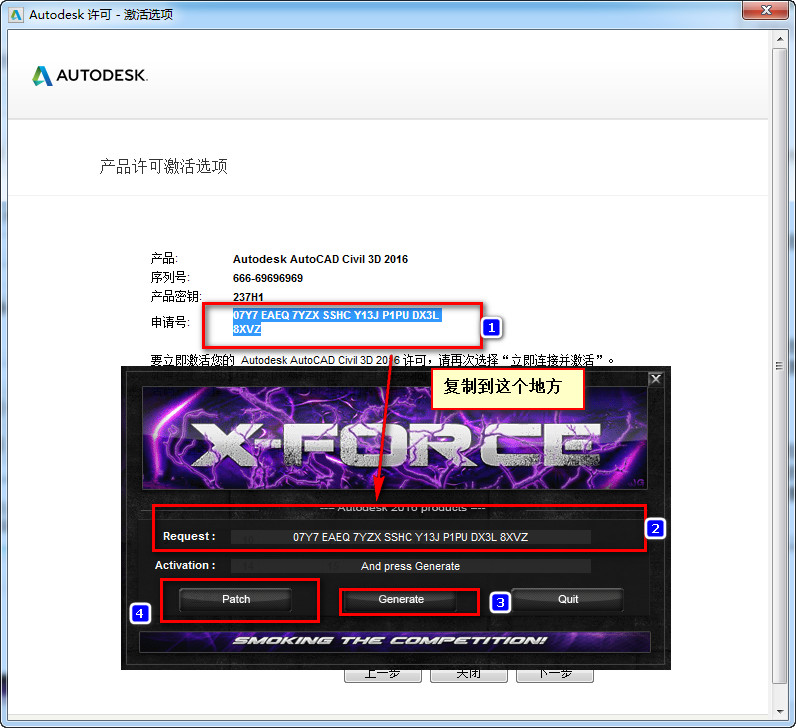Click product name Autodesk AutoCAD Civil 3D 2016
The image size is (796, 728).
(320, 259)
